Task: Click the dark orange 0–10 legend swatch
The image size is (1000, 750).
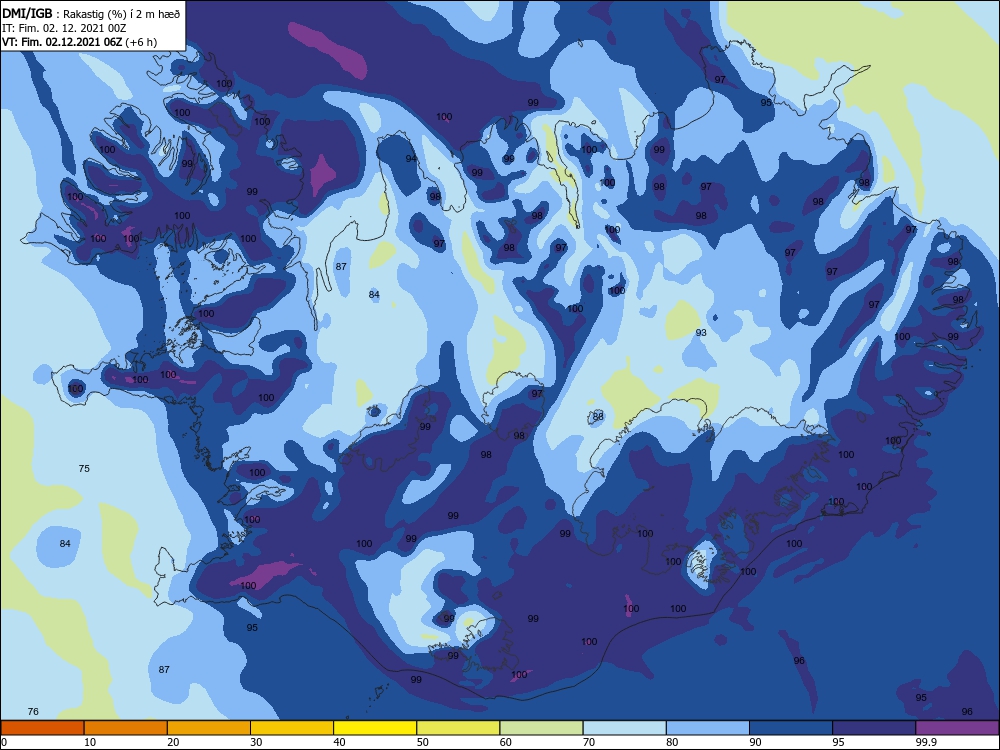Action: tap(42, 728)
